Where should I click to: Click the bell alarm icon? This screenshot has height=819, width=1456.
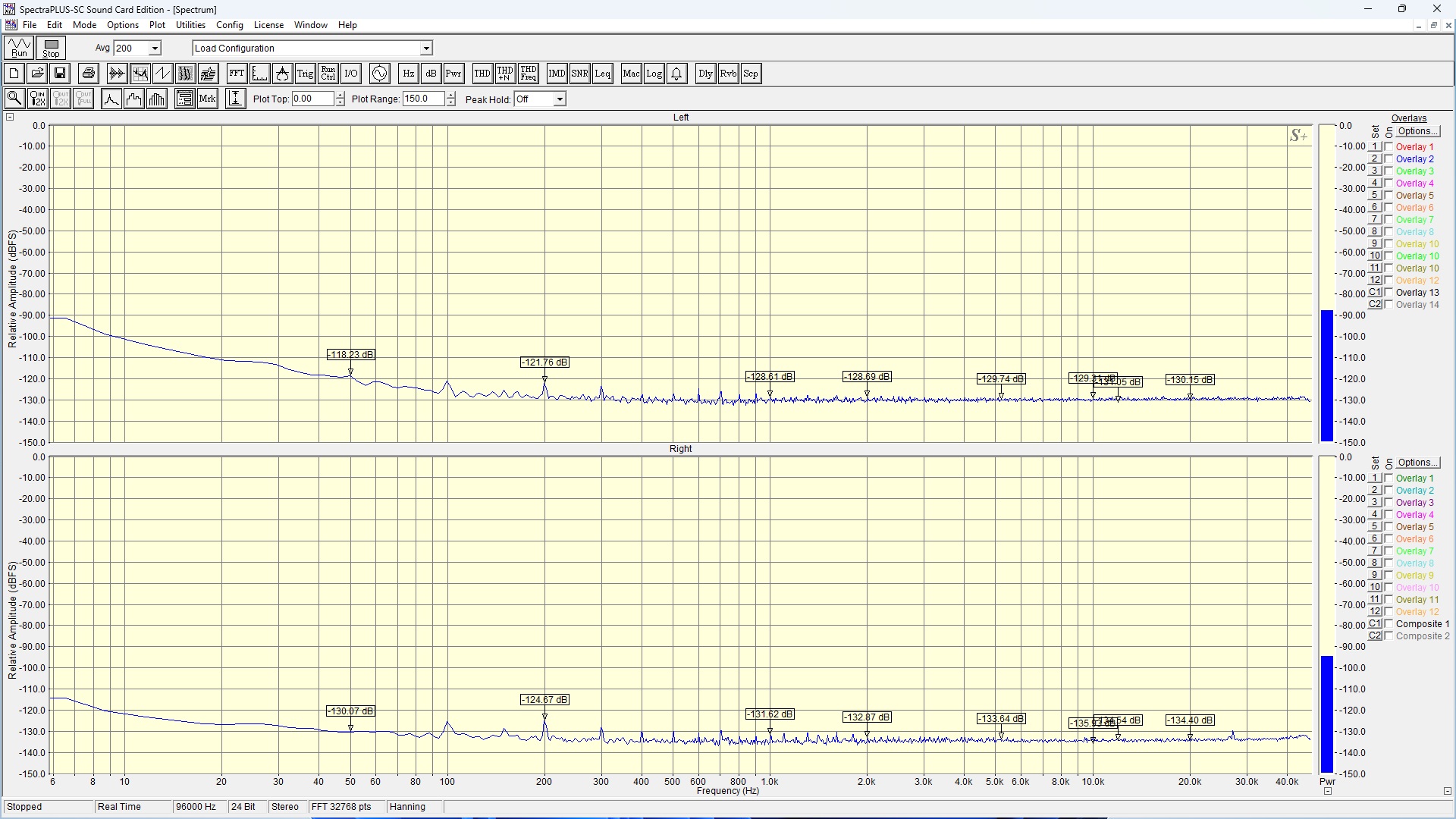click(x=676, y=74)
